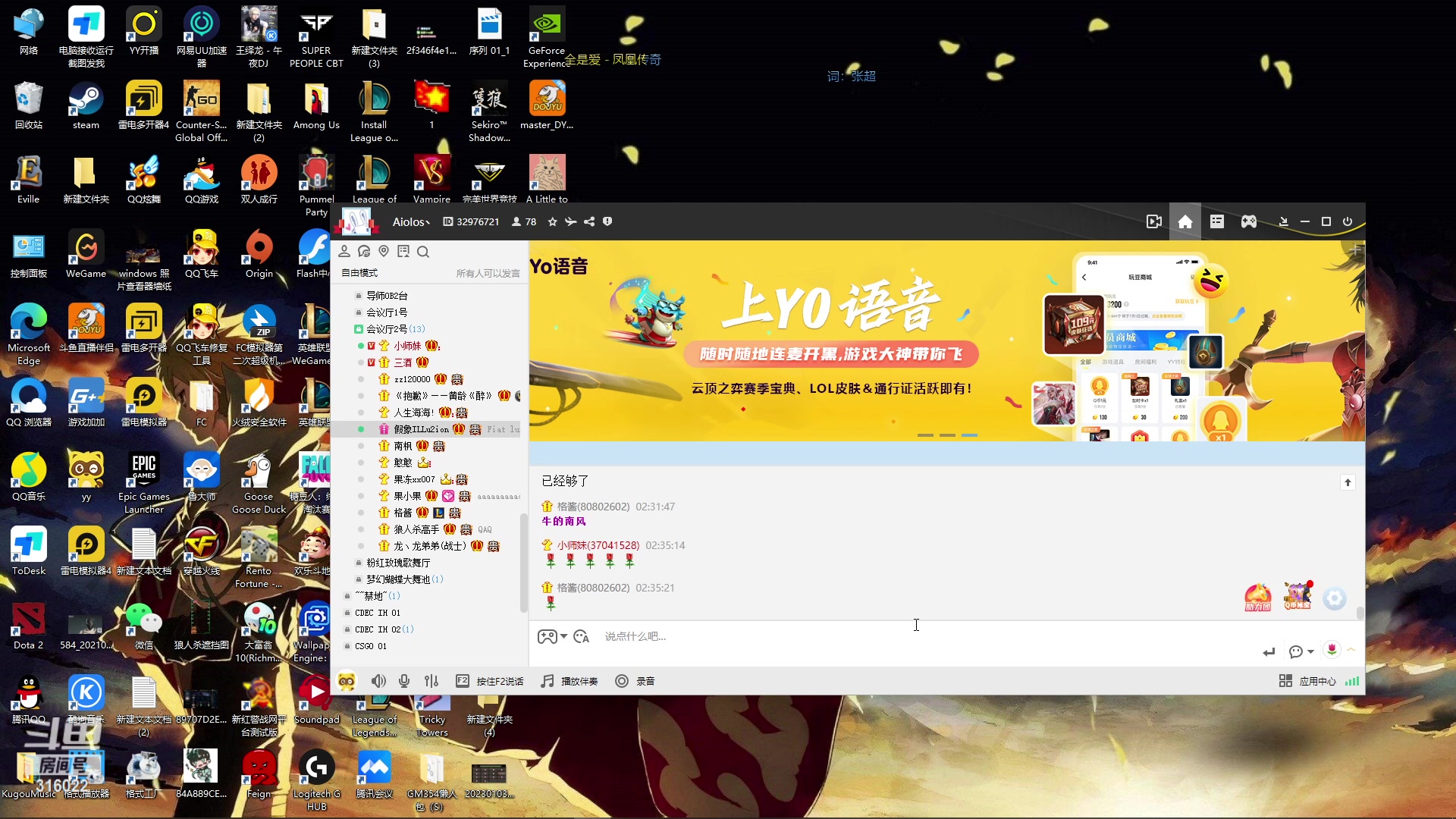Viewport: 1456px width, 819px height.
Task: Open the Epic Games Launcher desktop shortcut
Action: point(144,482)
